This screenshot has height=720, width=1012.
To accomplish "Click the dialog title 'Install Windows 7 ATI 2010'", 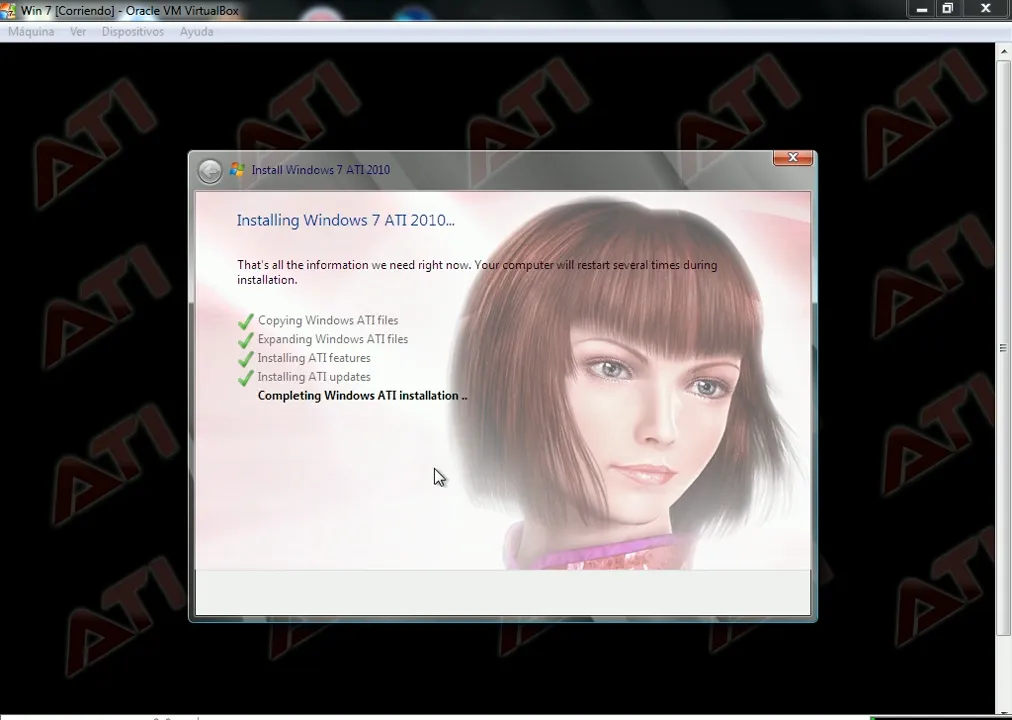I will point(320,170).
